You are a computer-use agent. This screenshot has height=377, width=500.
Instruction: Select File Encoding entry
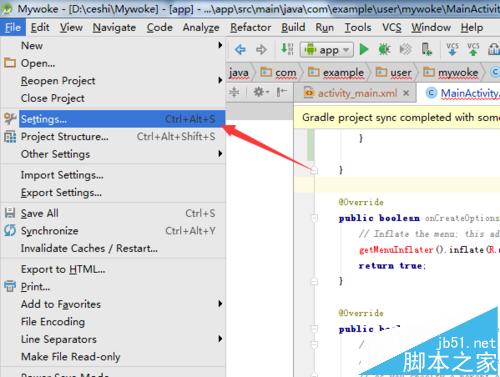pyautogui.click(x=113, y=322)
